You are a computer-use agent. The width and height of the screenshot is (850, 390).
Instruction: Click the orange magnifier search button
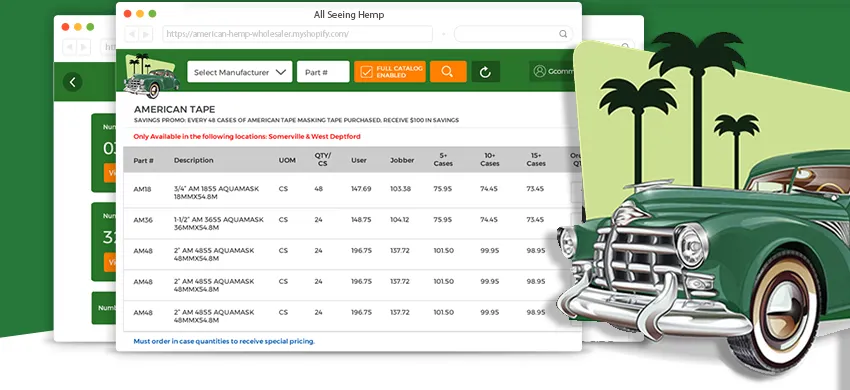[448, 72]
